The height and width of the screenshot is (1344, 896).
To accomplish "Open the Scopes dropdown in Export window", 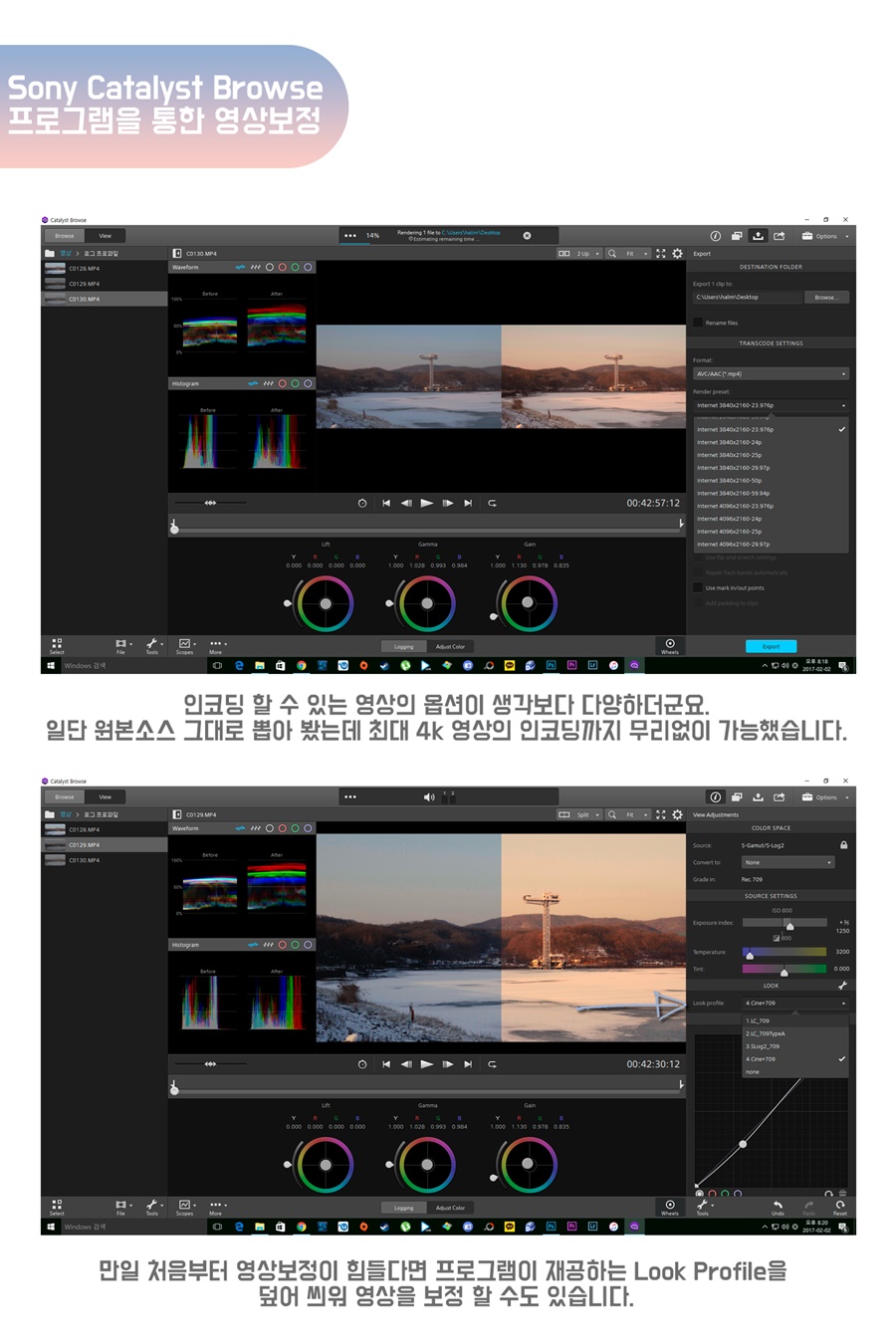I will 186,646.
